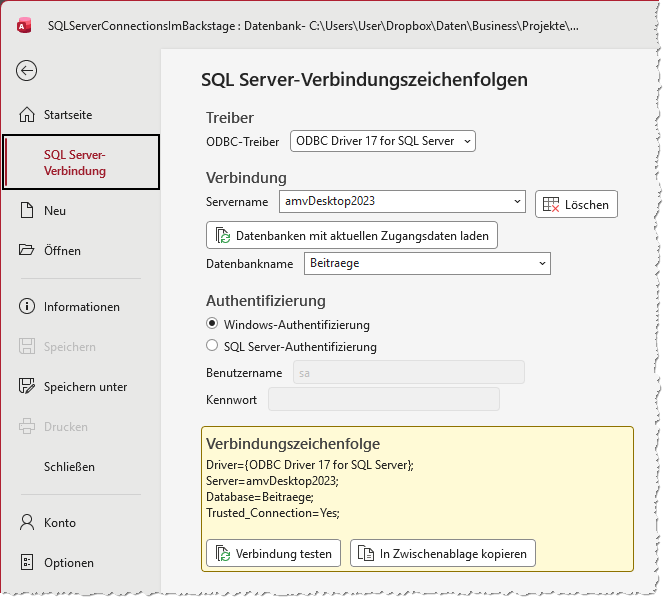The image size is (665, 602).
Task: Click the Öffnen folder icon
Action: (26, 250)
